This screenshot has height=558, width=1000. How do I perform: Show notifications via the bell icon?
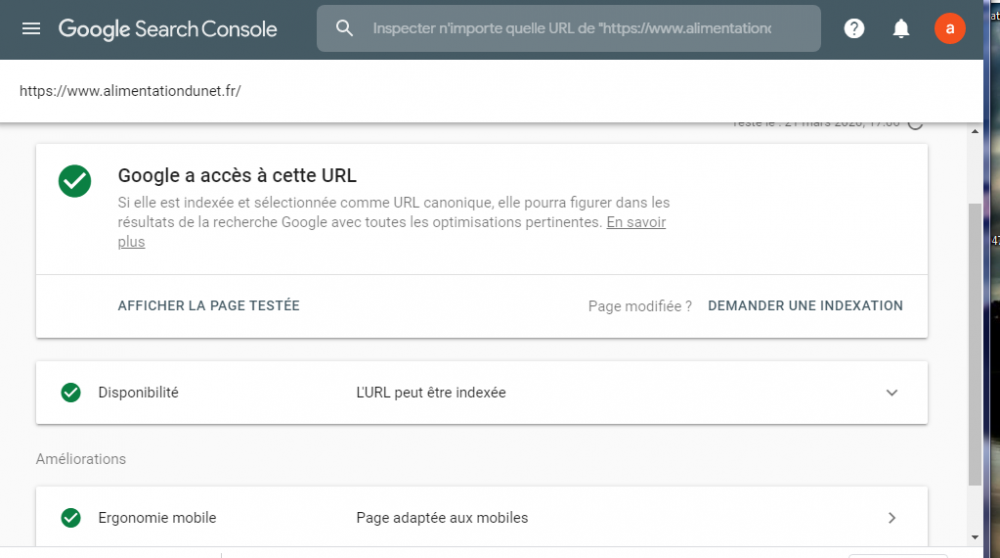click(901, 29)
